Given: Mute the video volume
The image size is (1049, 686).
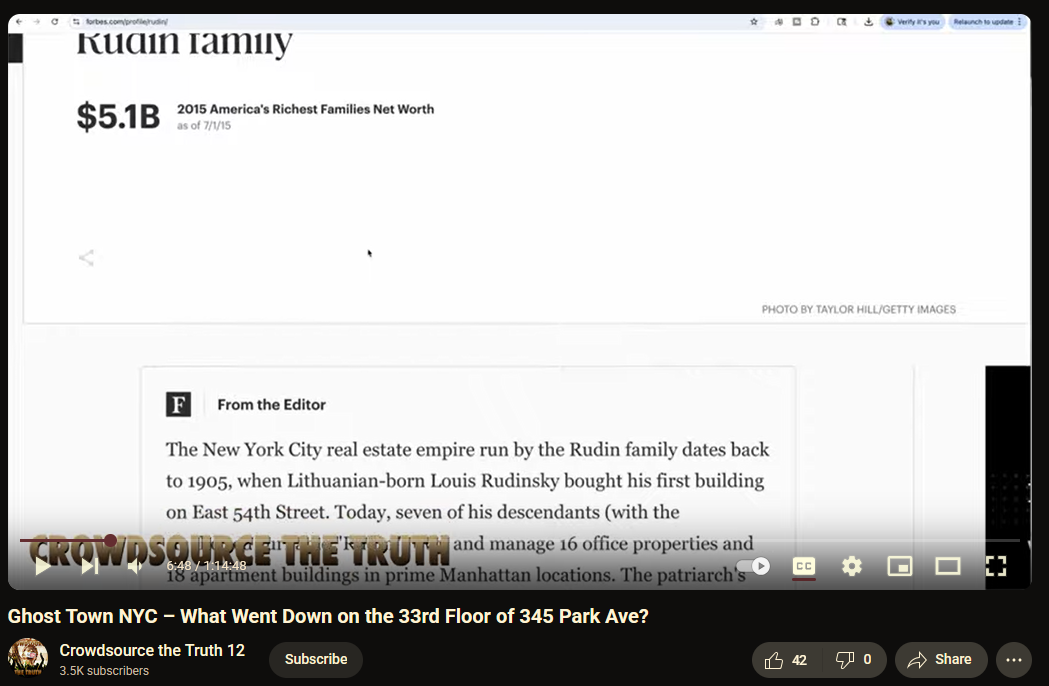Looking at the screenshot, I should click(134, 566).
